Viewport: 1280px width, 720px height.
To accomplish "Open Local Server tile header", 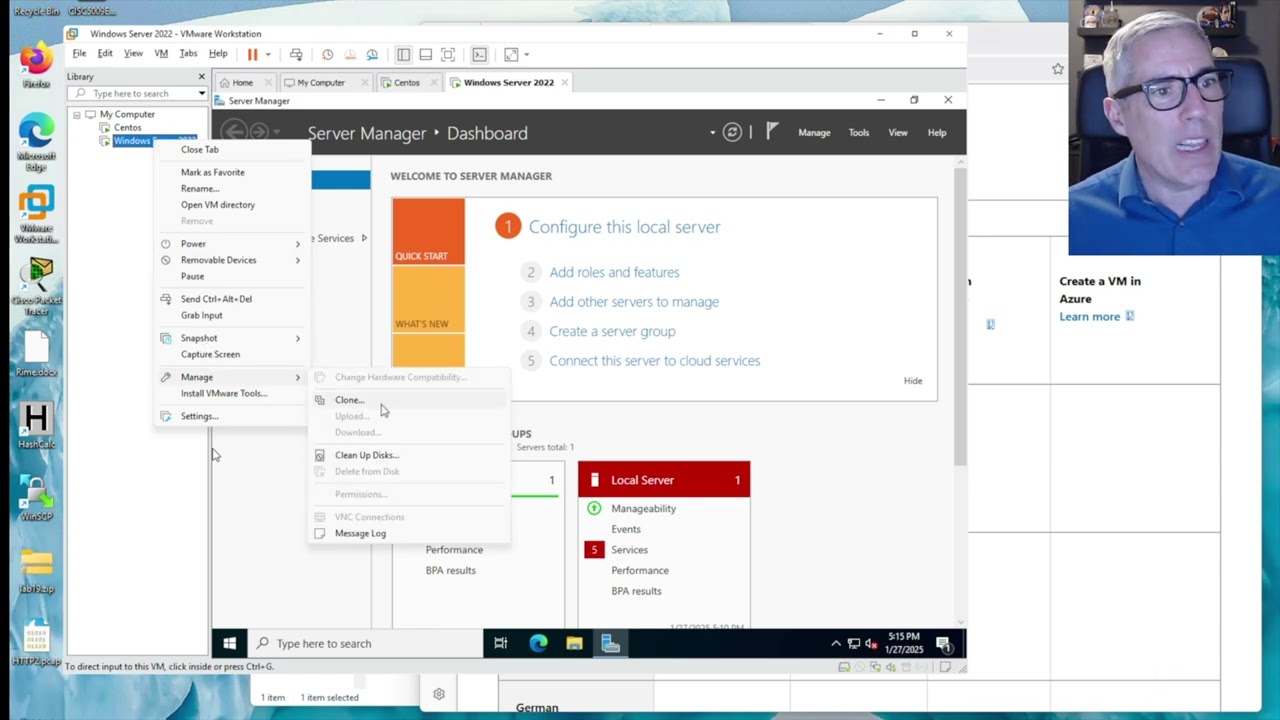I will [664, 480].
